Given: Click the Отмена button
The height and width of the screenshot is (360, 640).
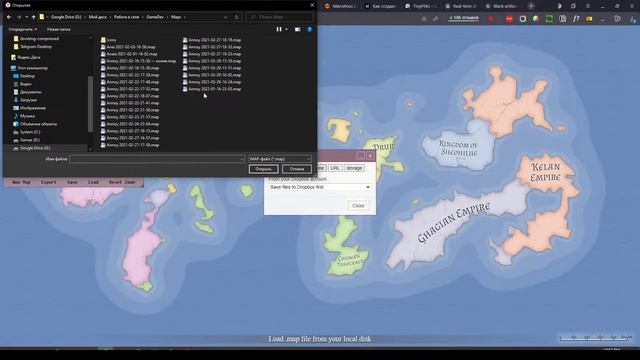Looking at the screenshot, I should tap(297, 169).
